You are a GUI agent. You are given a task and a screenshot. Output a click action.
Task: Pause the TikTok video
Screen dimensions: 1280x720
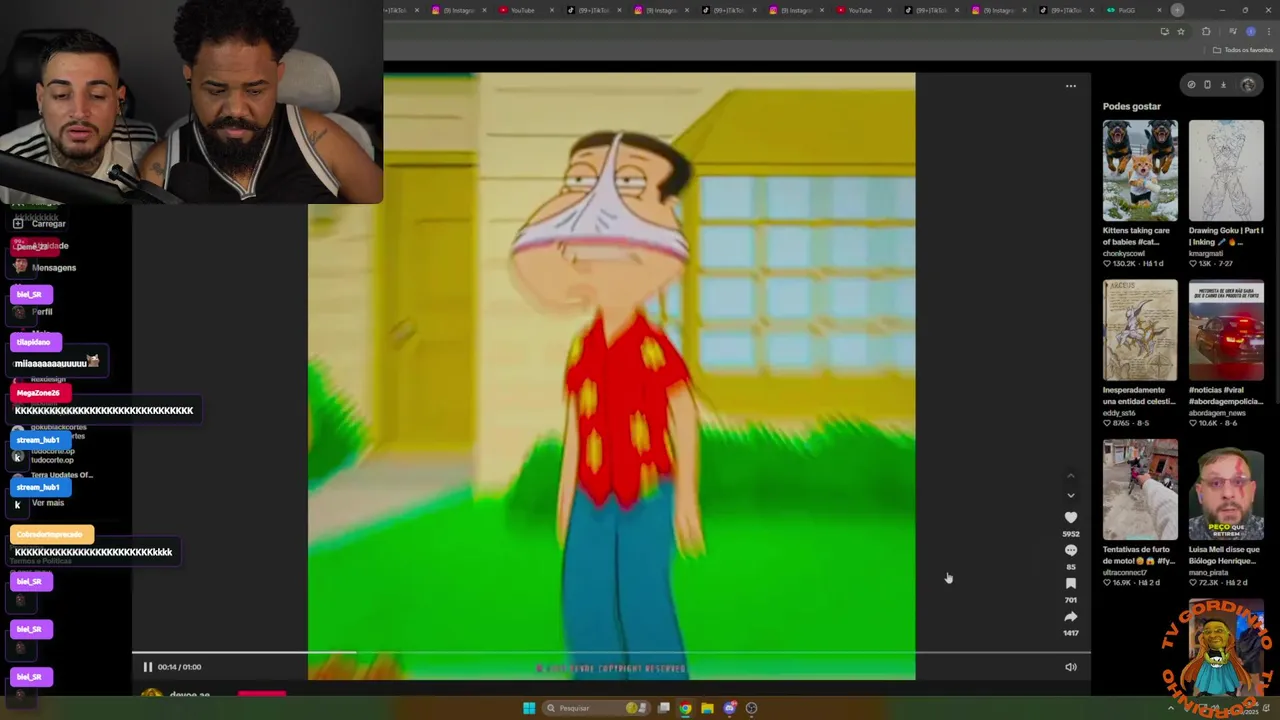(x=147, y=667)
